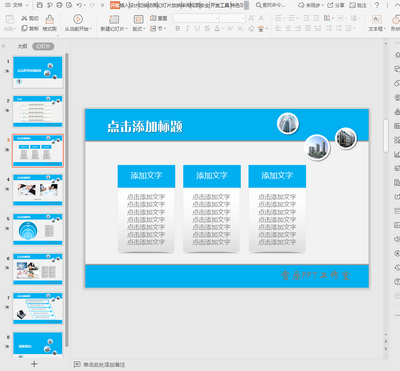
Task: Toggle align left paragraph button
Action: point(279,29)
